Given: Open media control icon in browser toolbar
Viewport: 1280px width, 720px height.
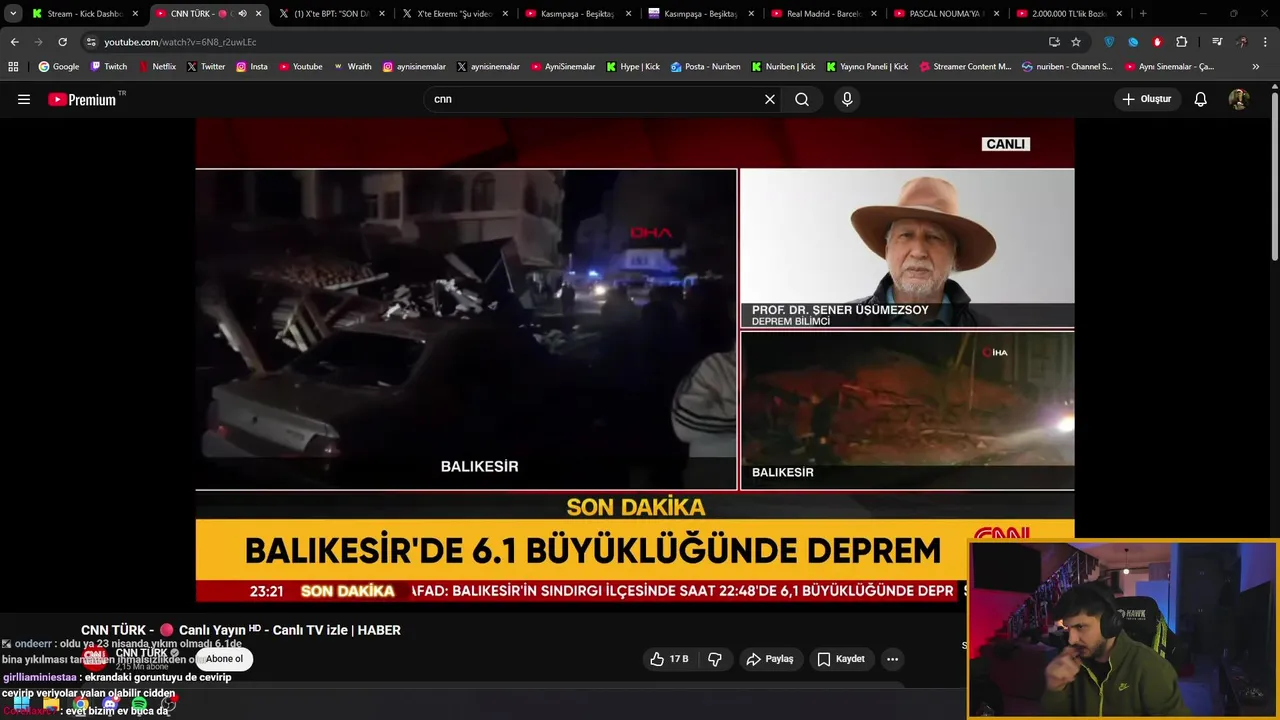Looking at the screenshot, I should [x=1217, y=42].
